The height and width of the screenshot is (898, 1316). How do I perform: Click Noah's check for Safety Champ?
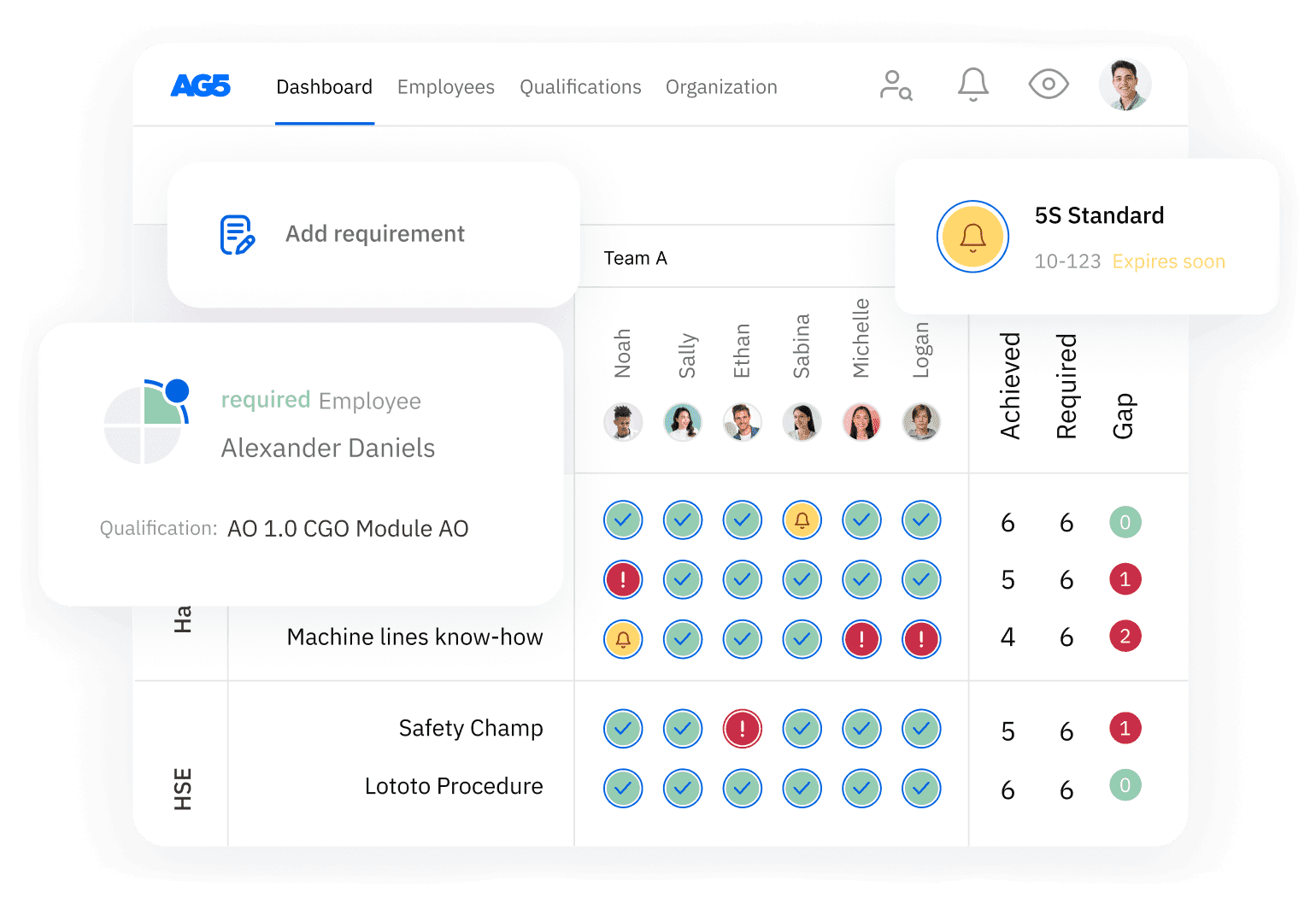click(623, 729)
